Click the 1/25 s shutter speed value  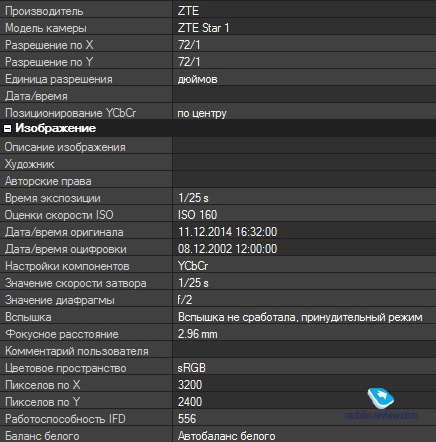tap(193, 283)
